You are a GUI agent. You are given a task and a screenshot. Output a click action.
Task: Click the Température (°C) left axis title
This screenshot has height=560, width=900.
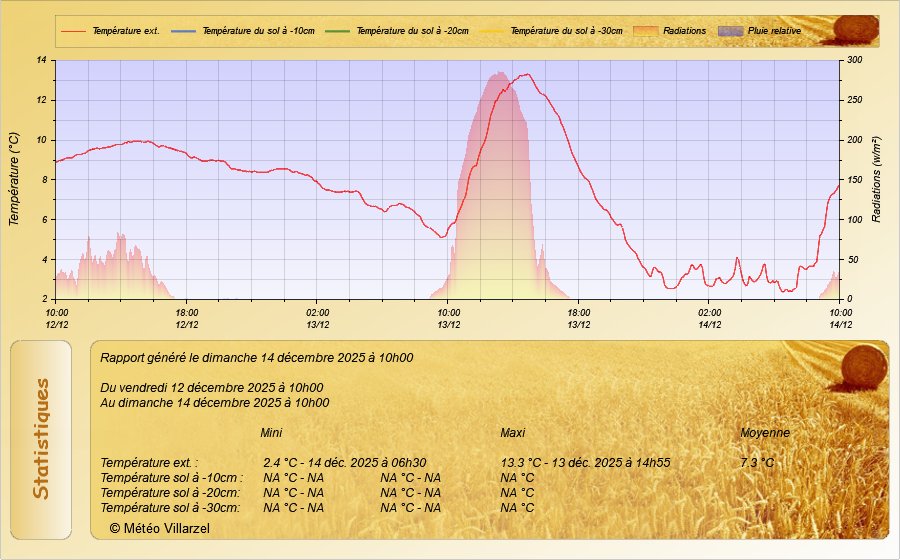point(14,179)
